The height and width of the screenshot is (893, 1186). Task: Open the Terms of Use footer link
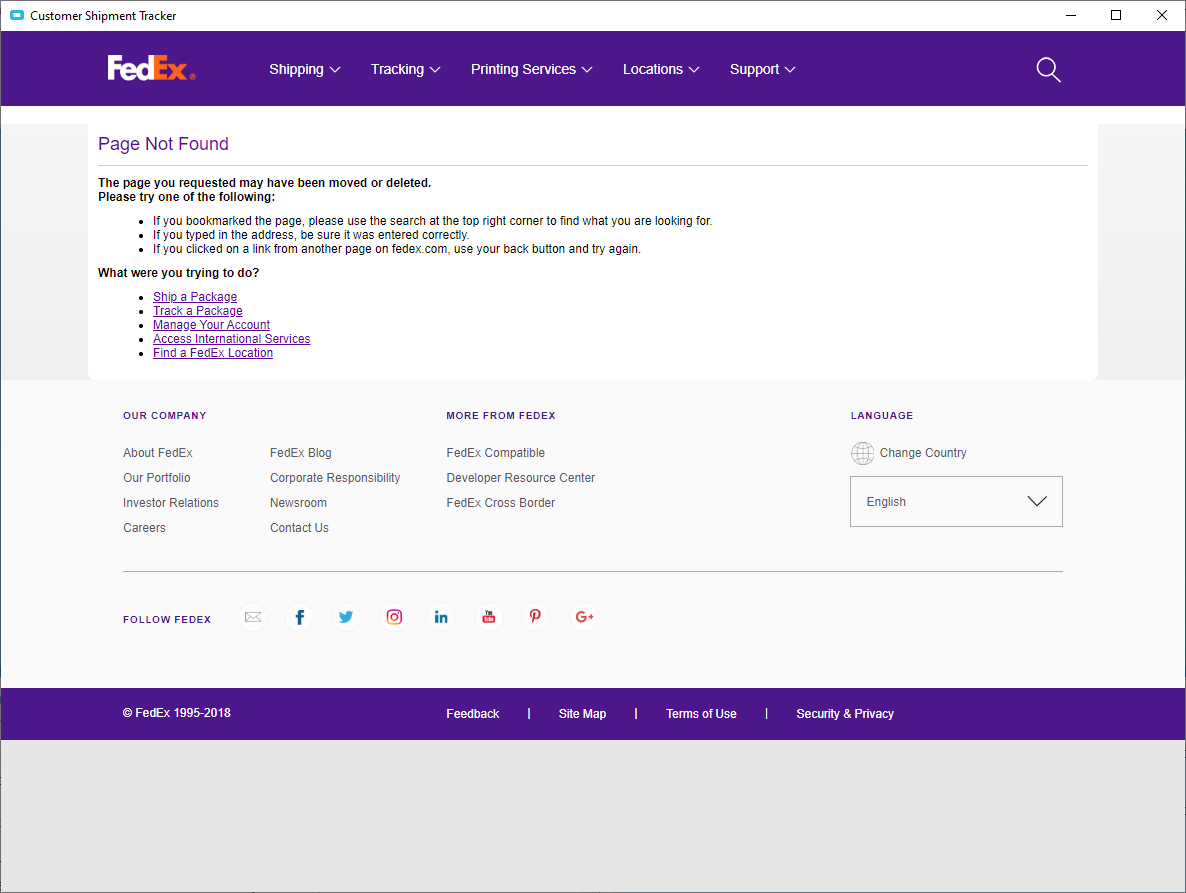(701, 714)
